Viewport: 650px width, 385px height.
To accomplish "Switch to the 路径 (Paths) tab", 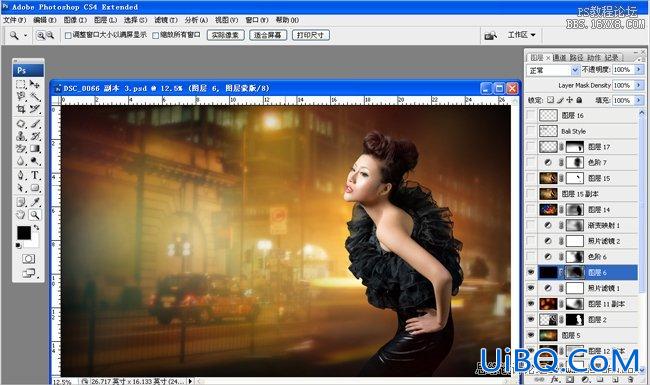I will (x=576, y=58).
